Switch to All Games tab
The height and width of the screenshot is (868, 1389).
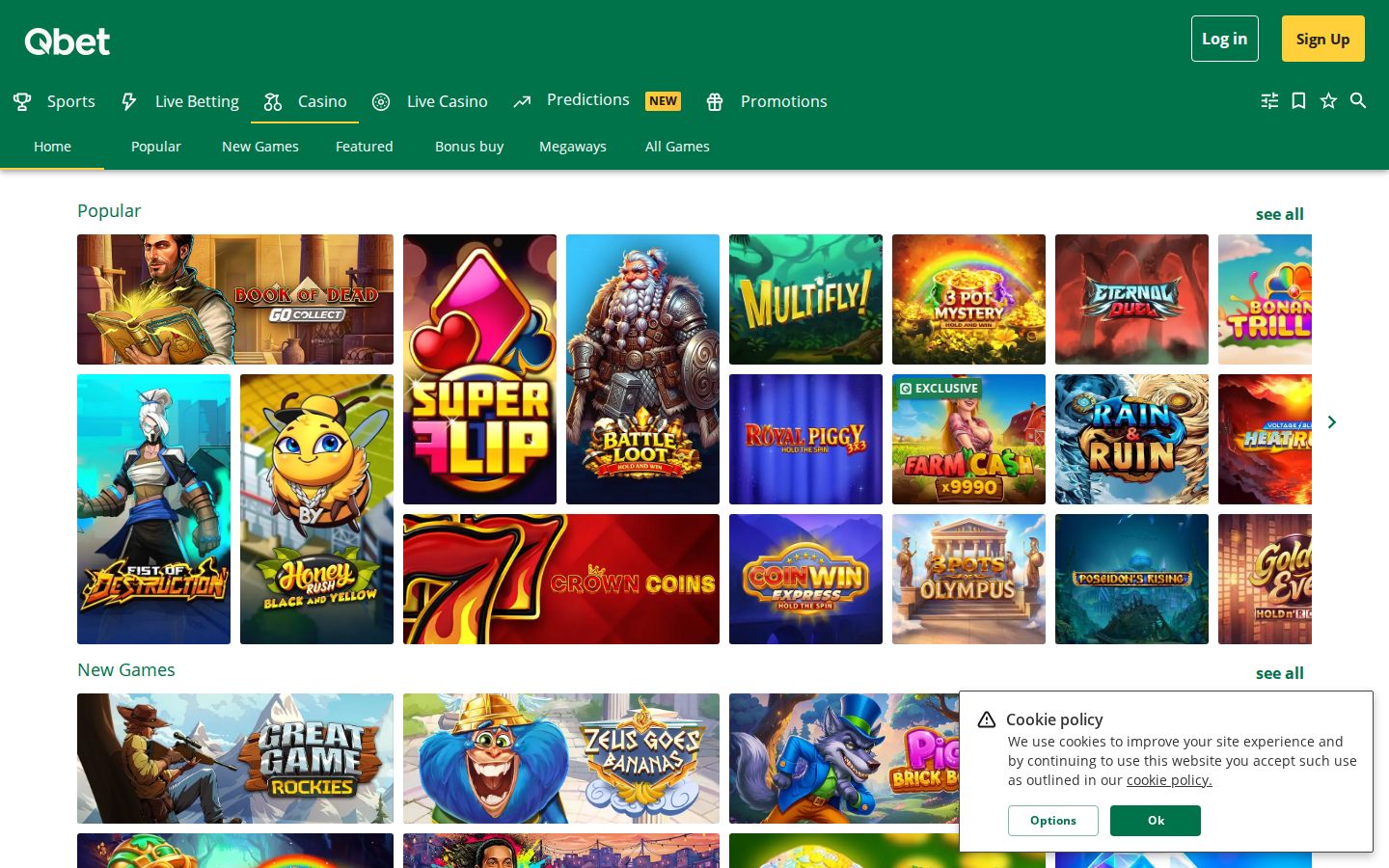pyautogui.click(x=677, y=147)
